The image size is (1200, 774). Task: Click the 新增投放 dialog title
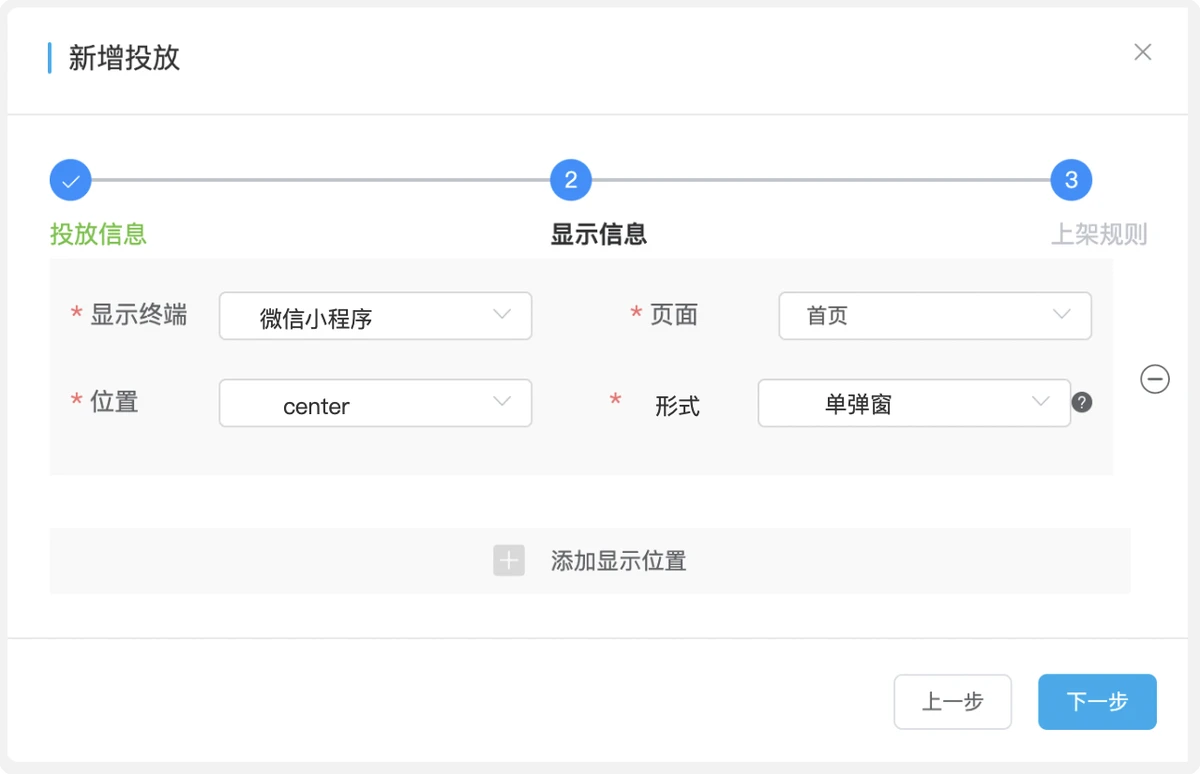click(124, 58)
